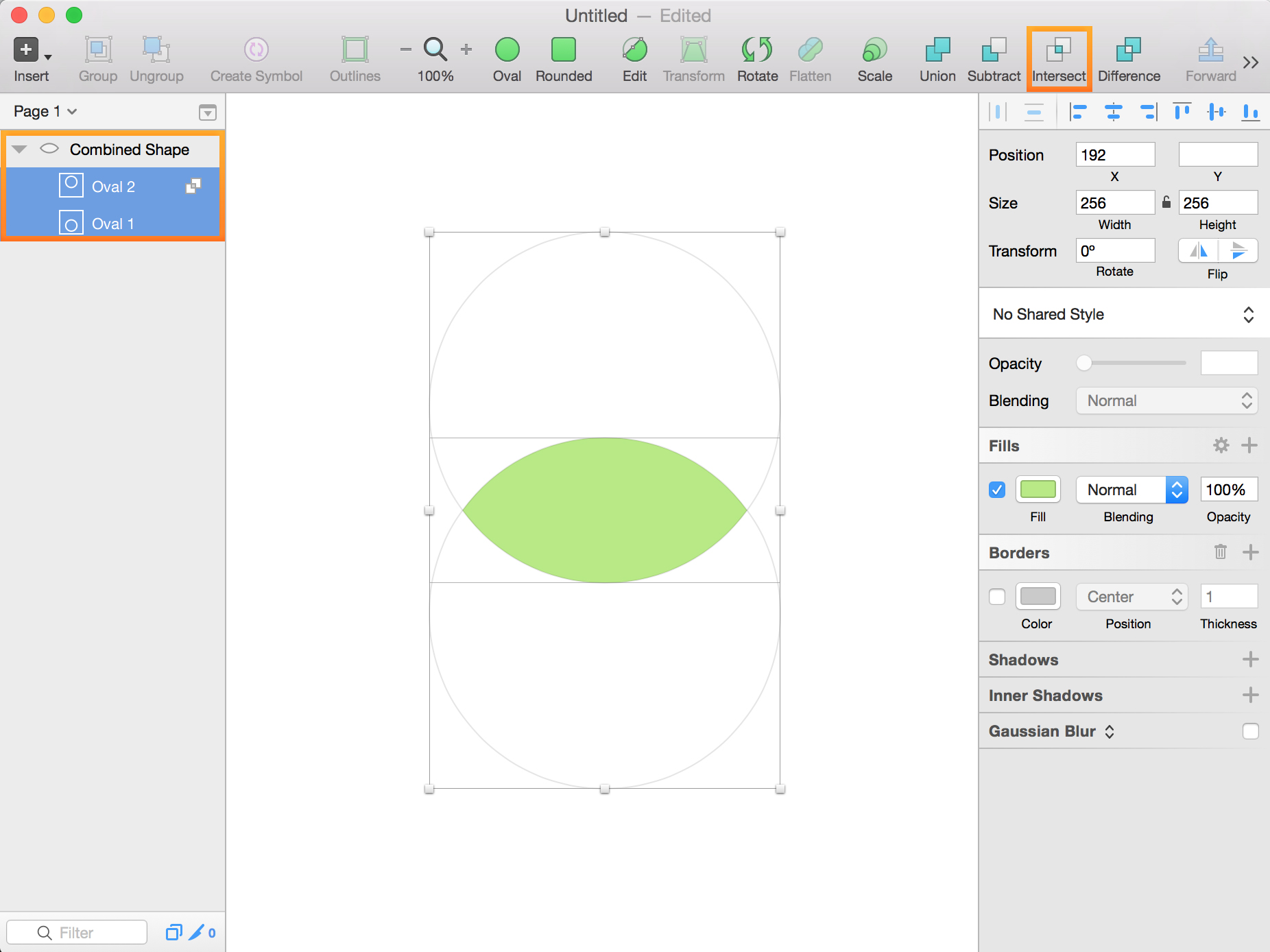
Task: Open the green fill color swatch
Action: [1038, 490]
